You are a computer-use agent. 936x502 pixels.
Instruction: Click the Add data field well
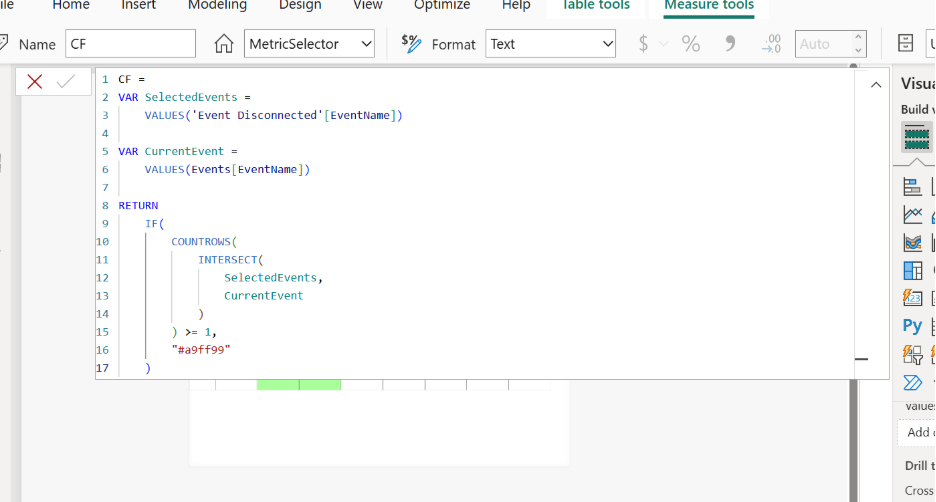[916, 432]
